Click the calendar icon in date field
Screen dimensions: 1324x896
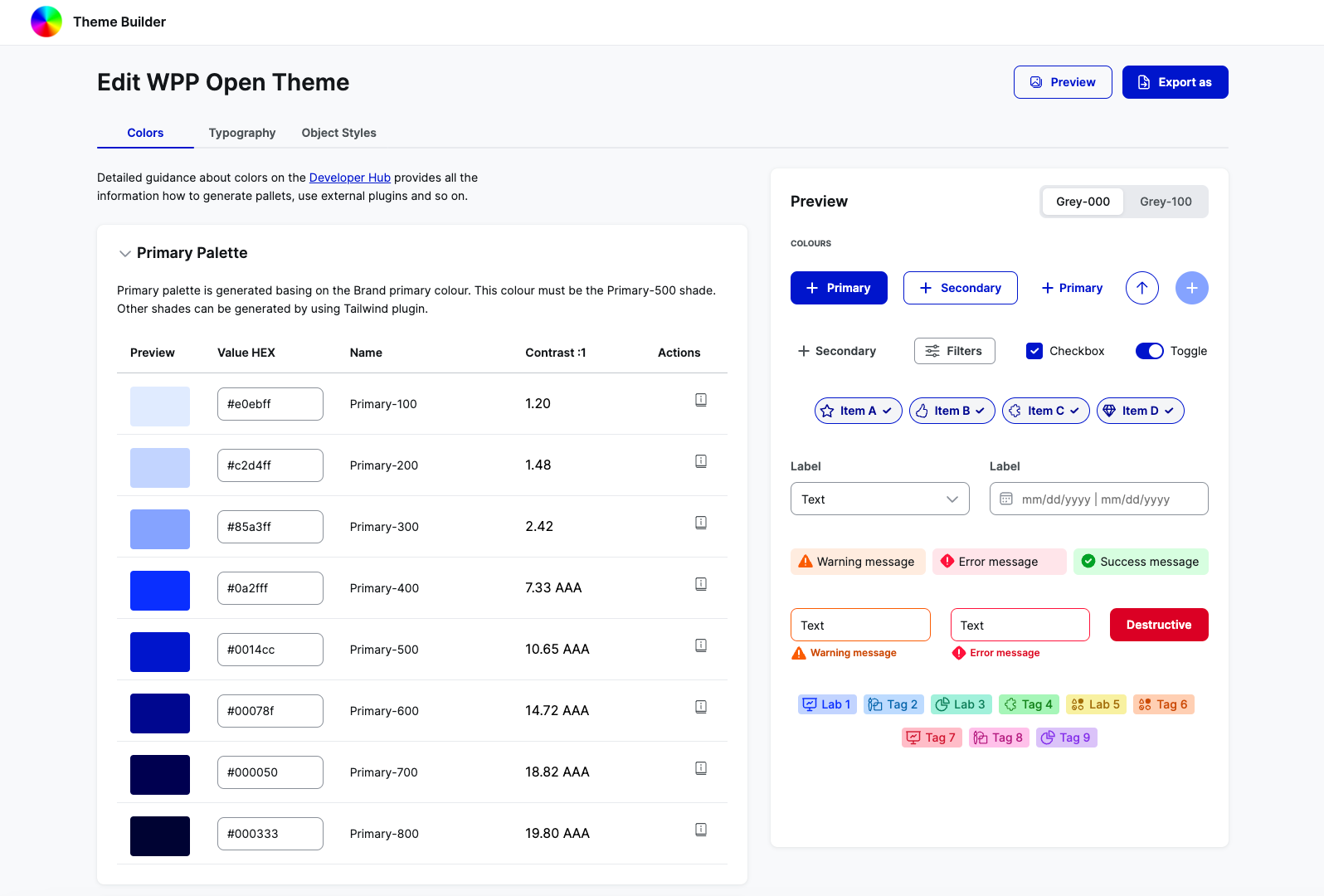pyautogui.click(x=1006, y=499)
